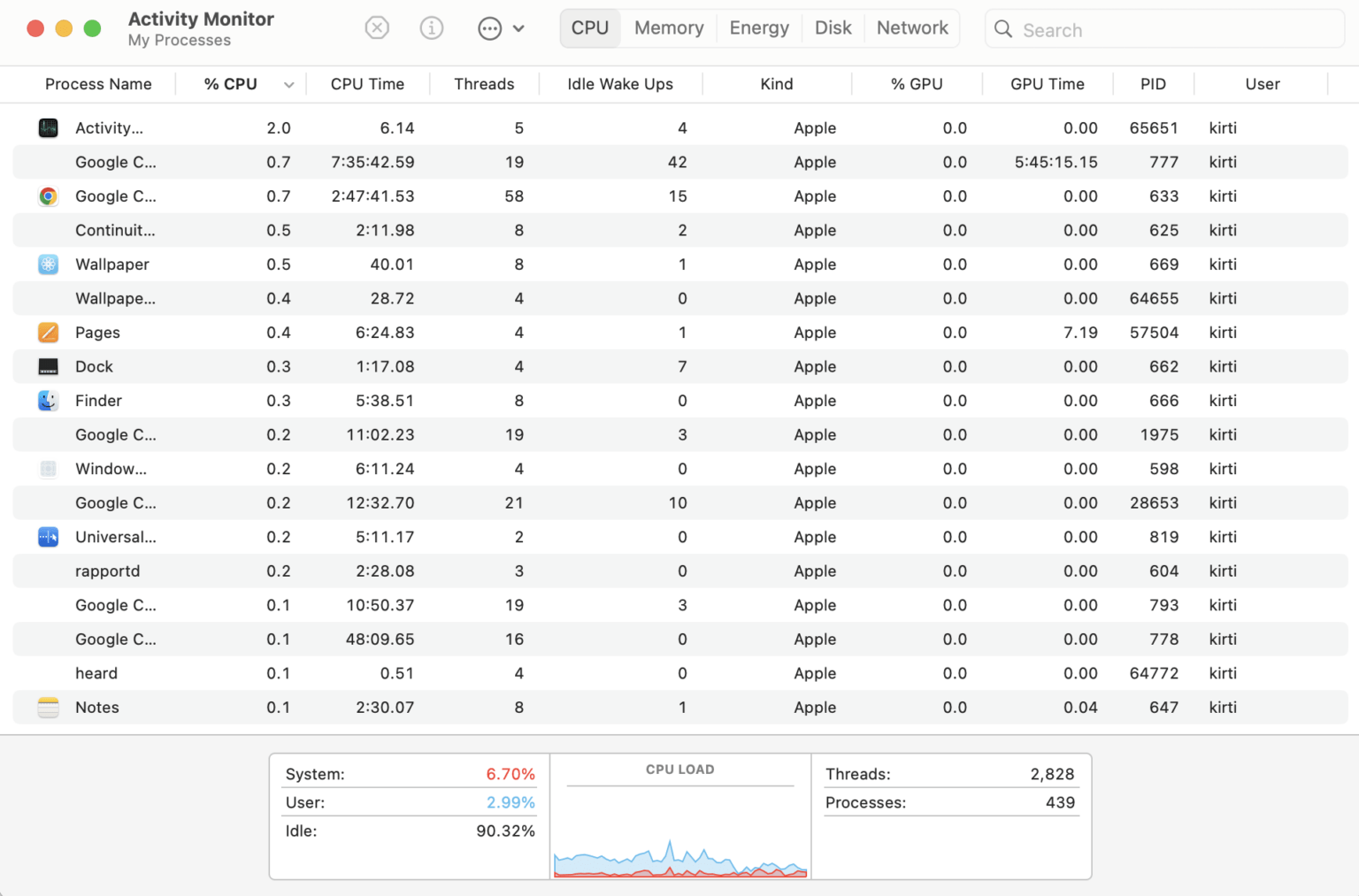Select the Continuit... process row
This screenshot has height=896, width=1359.
pos(679,230)
